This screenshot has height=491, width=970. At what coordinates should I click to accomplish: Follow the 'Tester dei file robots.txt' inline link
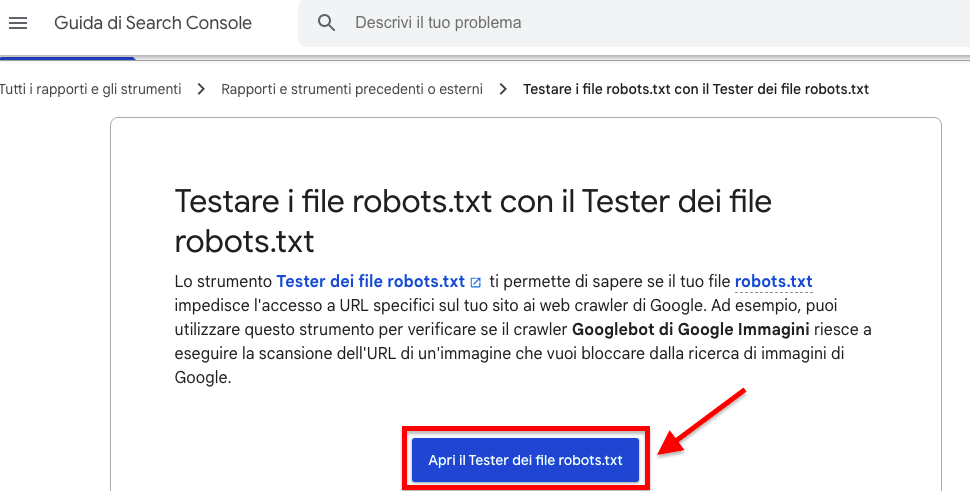pyautogui.click(x=370, y=281)
